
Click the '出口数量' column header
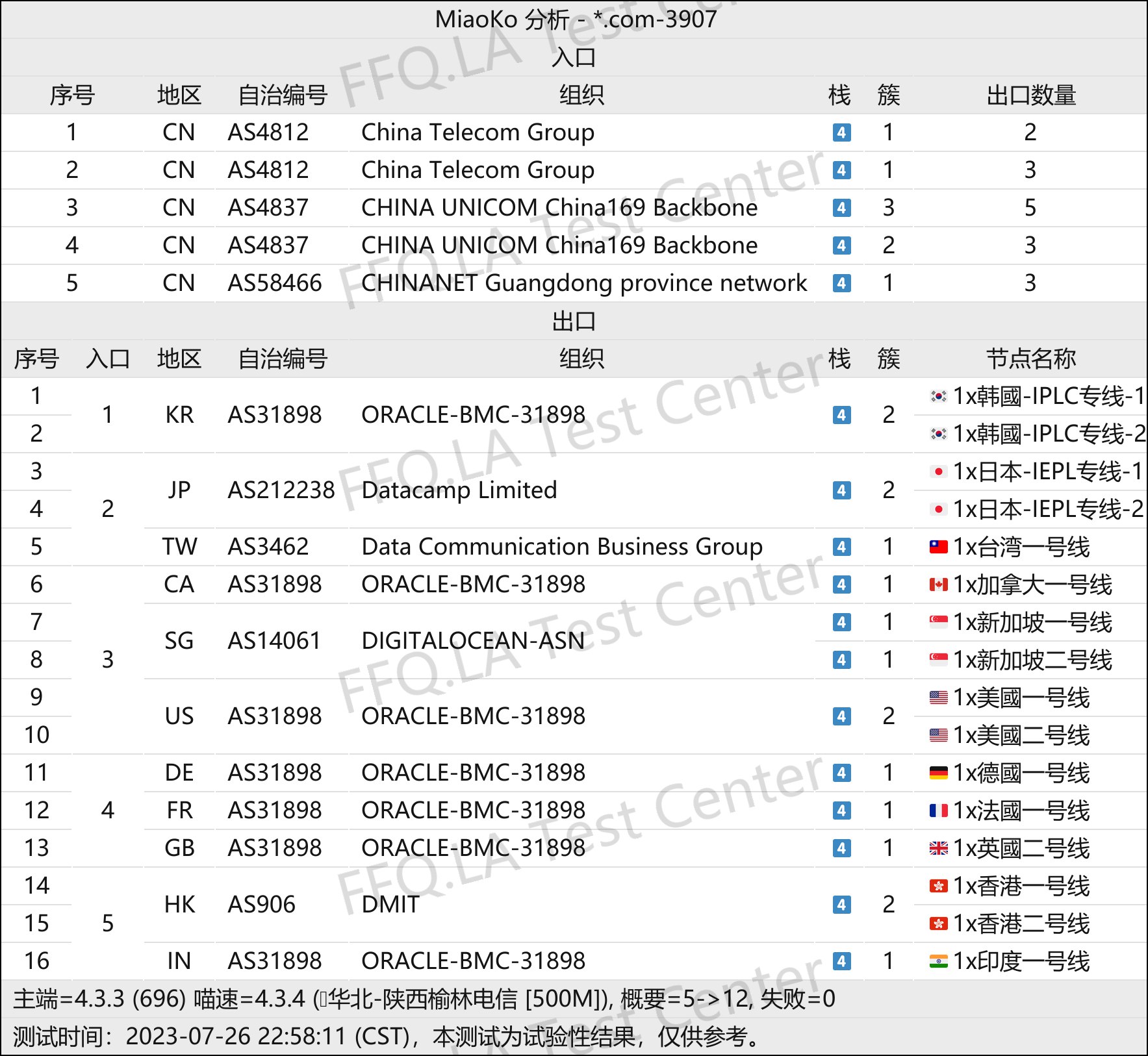[x=1031, y=95]
